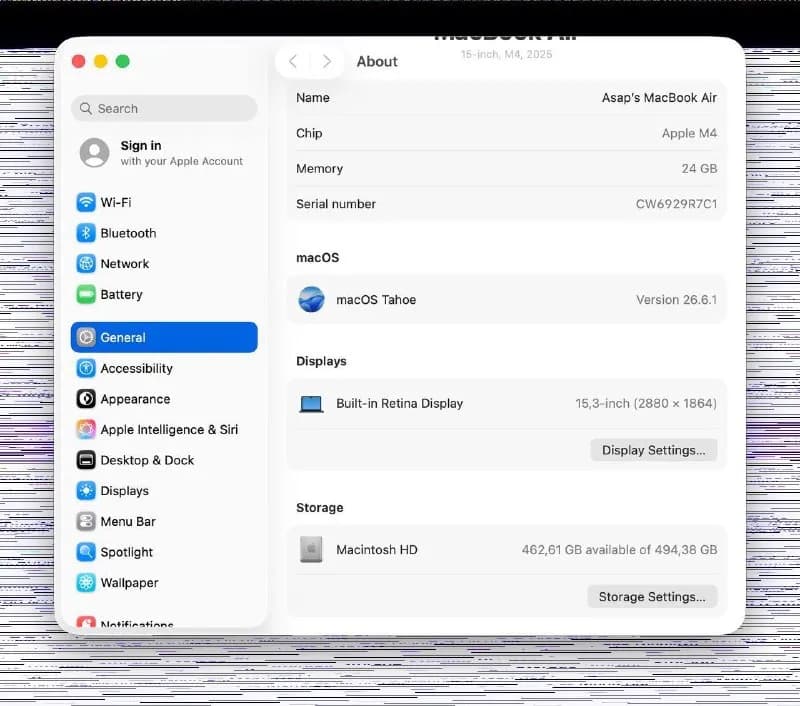Click the Accessibility icon

(86, 368)
